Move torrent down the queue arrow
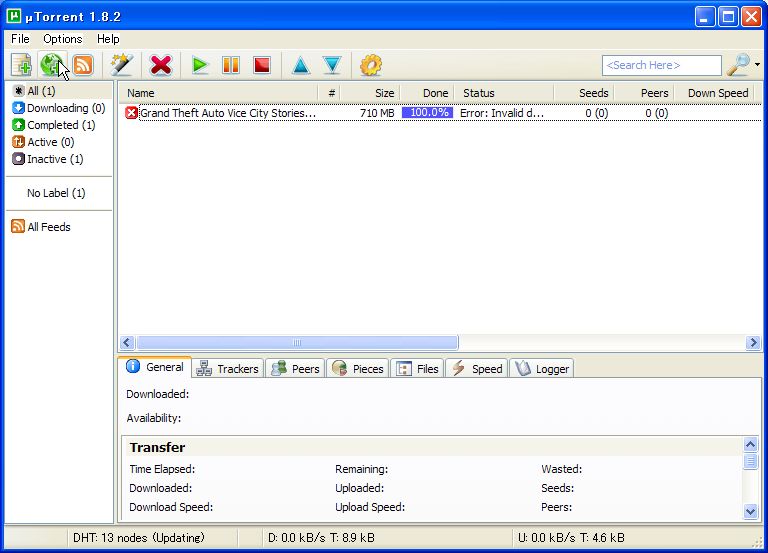Viewport: 768px width, 553px height. pos(332,65)
